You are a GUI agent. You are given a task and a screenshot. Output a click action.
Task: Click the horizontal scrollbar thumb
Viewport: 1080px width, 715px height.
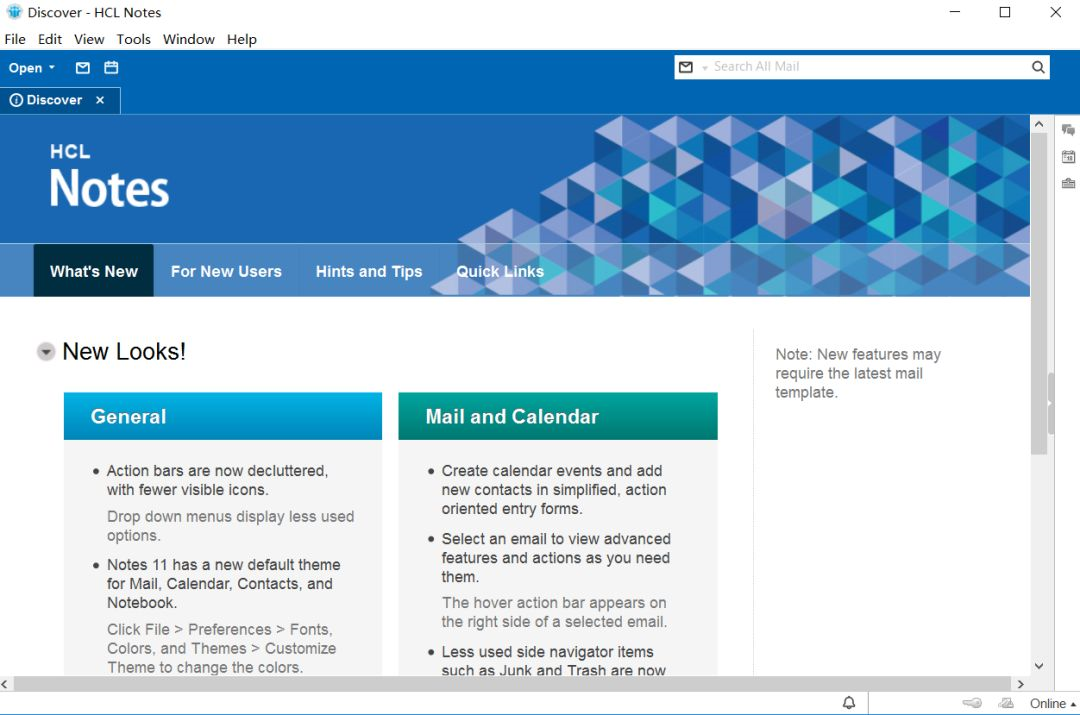[512, 684]
